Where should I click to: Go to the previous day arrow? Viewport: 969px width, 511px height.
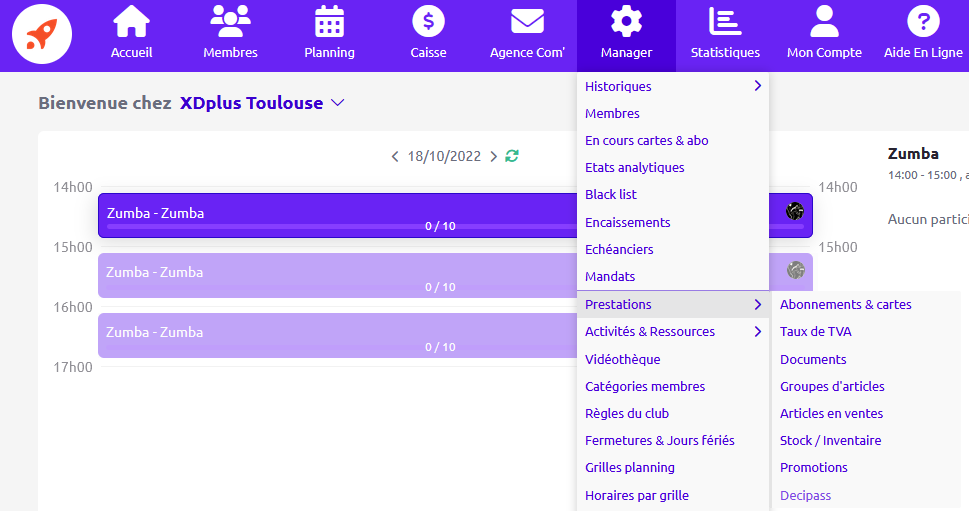click(395, 157)
